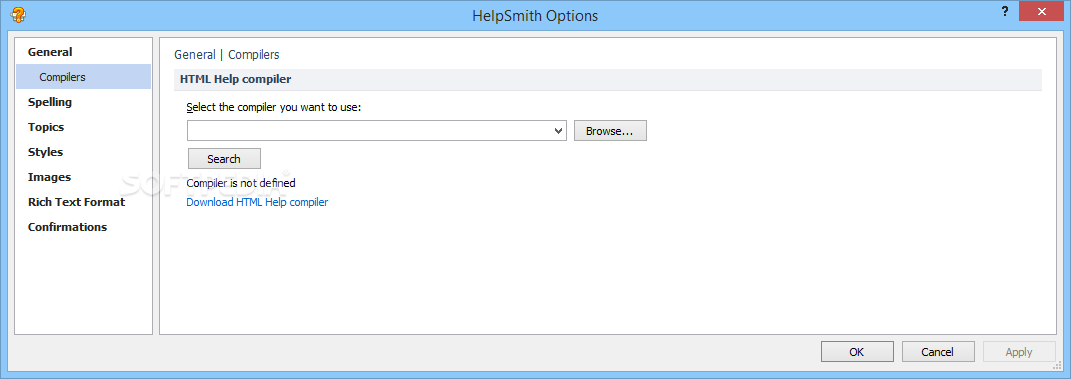Open the Spelling options page
Screen dimensions: 1071x379
click(x=50, y=102)
